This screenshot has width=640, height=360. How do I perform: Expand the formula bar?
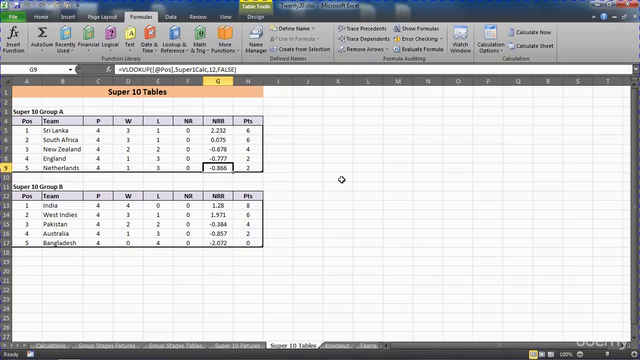pyautogui.click(x=636, y=69)
